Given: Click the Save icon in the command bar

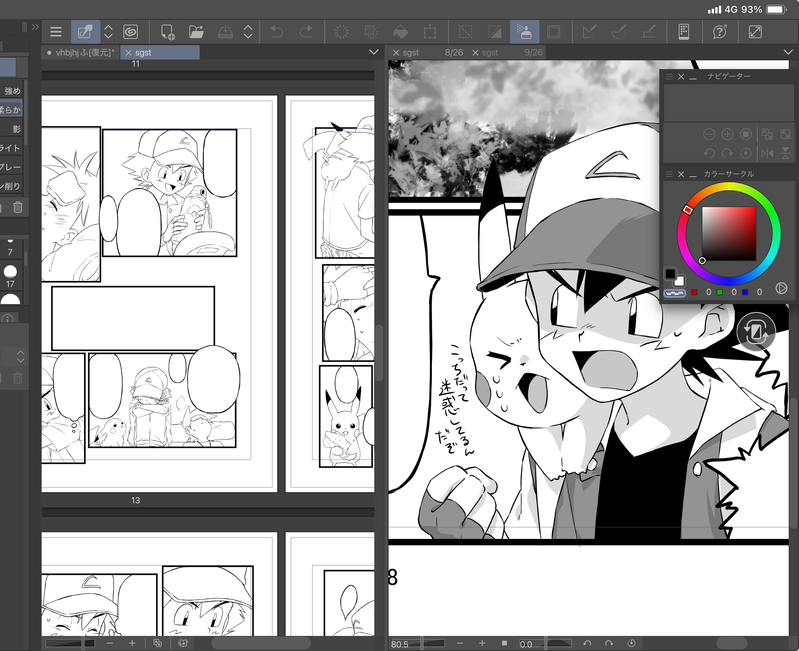Looking at the screenshot, I should point(225,32).
